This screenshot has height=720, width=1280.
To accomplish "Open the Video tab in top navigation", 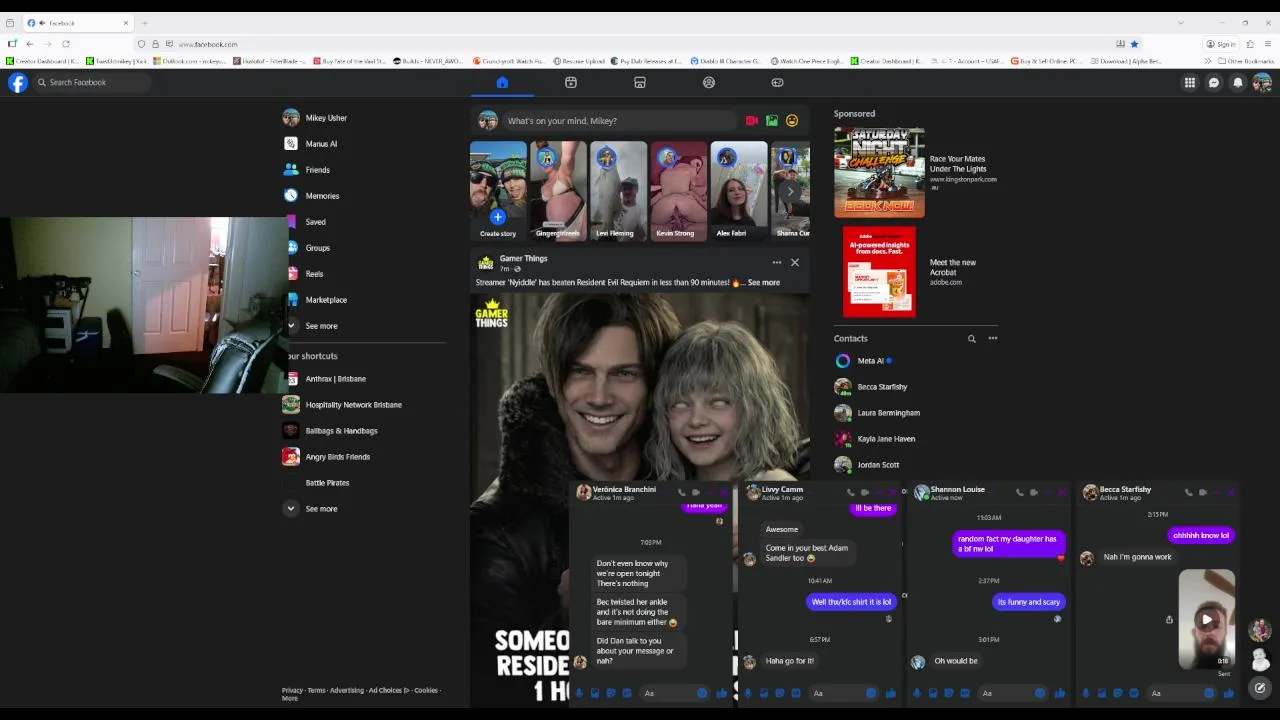I will (x=571, y=82).
